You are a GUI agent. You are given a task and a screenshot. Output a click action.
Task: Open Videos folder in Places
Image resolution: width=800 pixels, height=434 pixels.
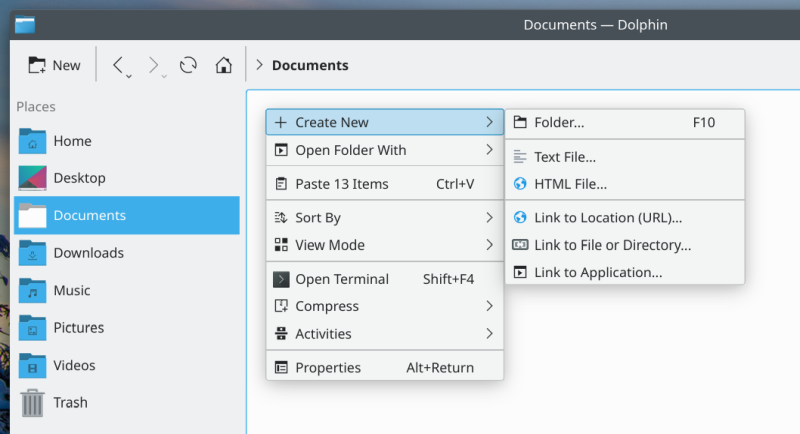point(74,365)
